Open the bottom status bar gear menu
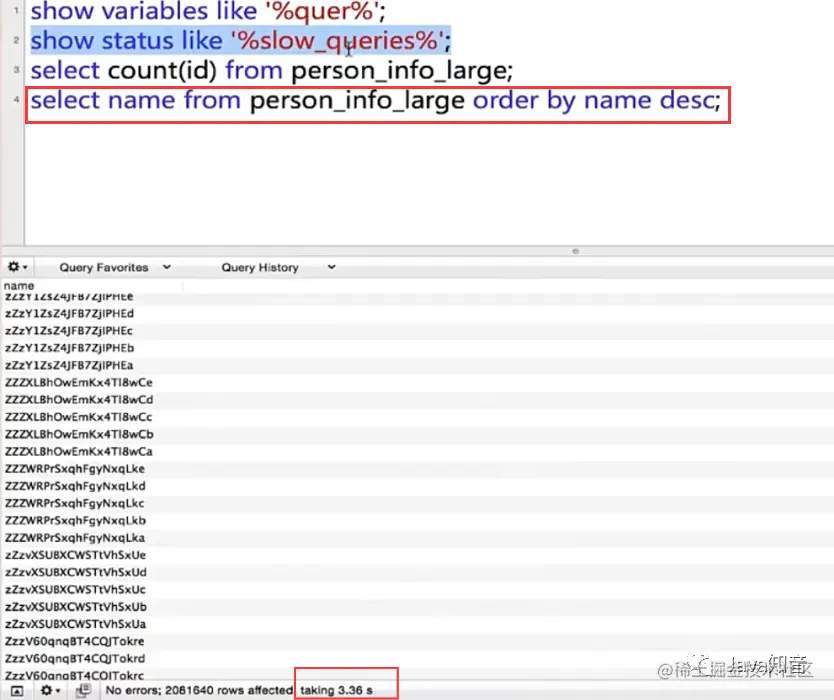Viewport: 834px width, 700px height. click(x=50, y=690)
